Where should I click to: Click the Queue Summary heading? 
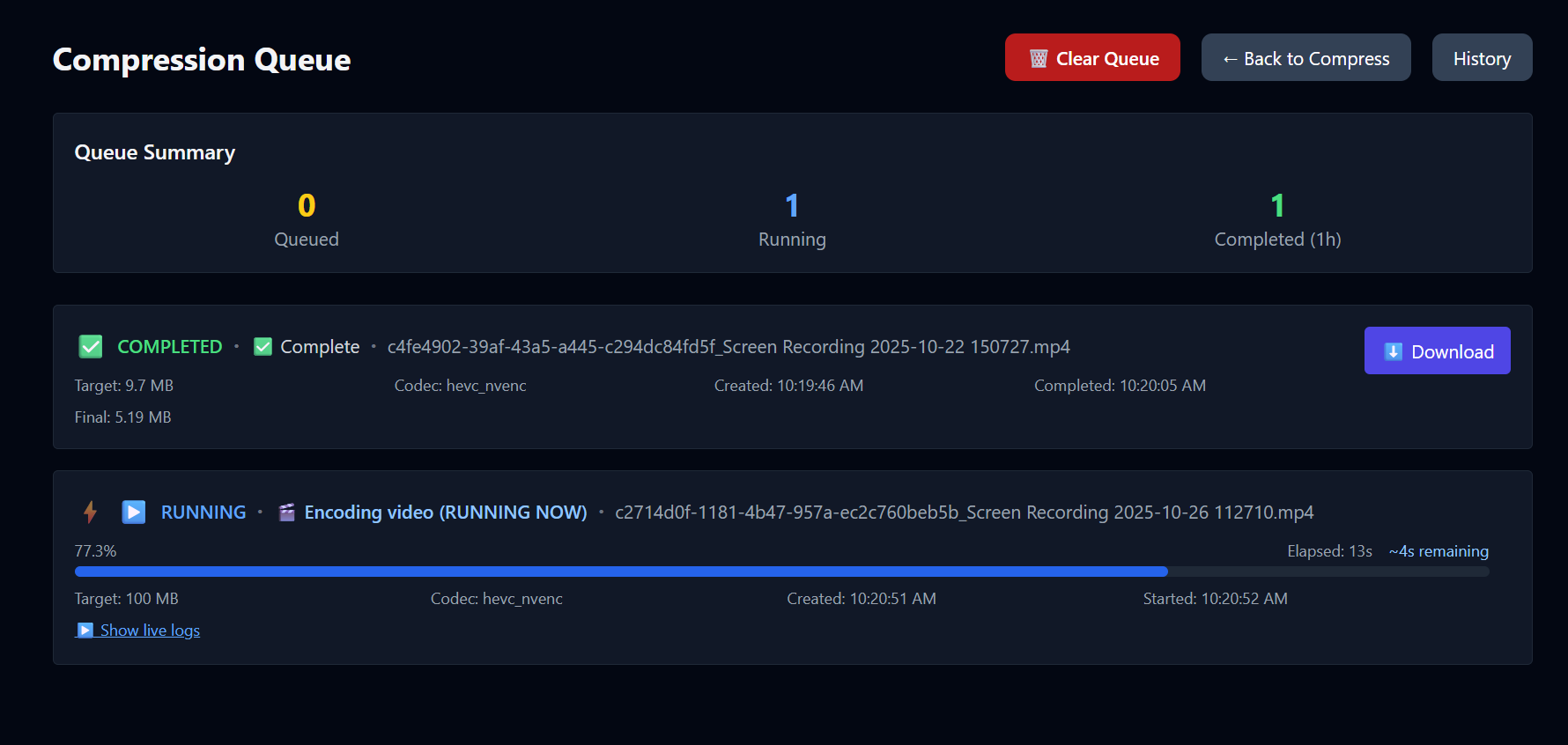[155, 152]
